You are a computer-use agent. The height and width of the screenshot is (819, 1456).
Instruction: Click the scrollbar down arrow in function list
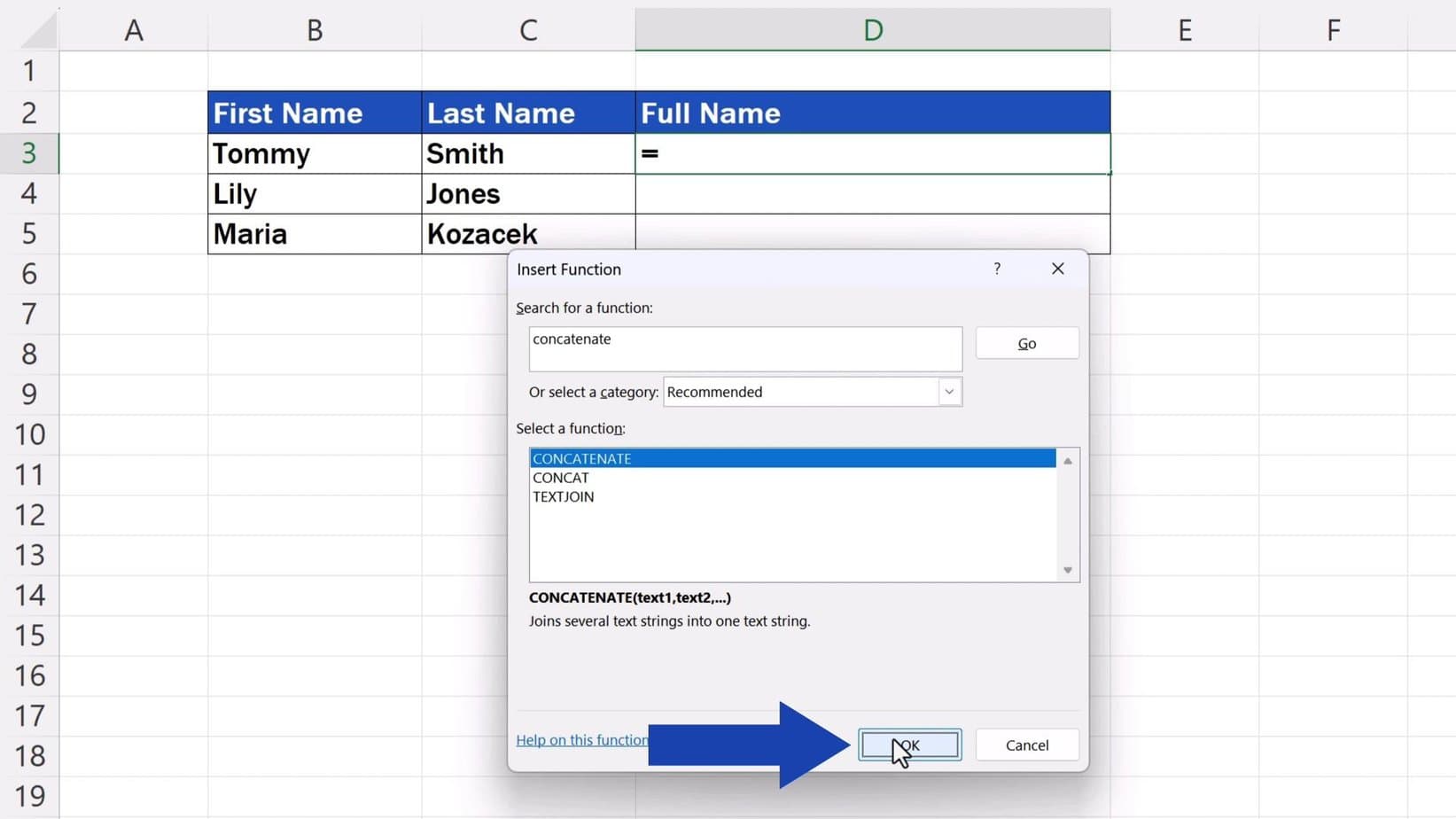(x=1067, y=569)
